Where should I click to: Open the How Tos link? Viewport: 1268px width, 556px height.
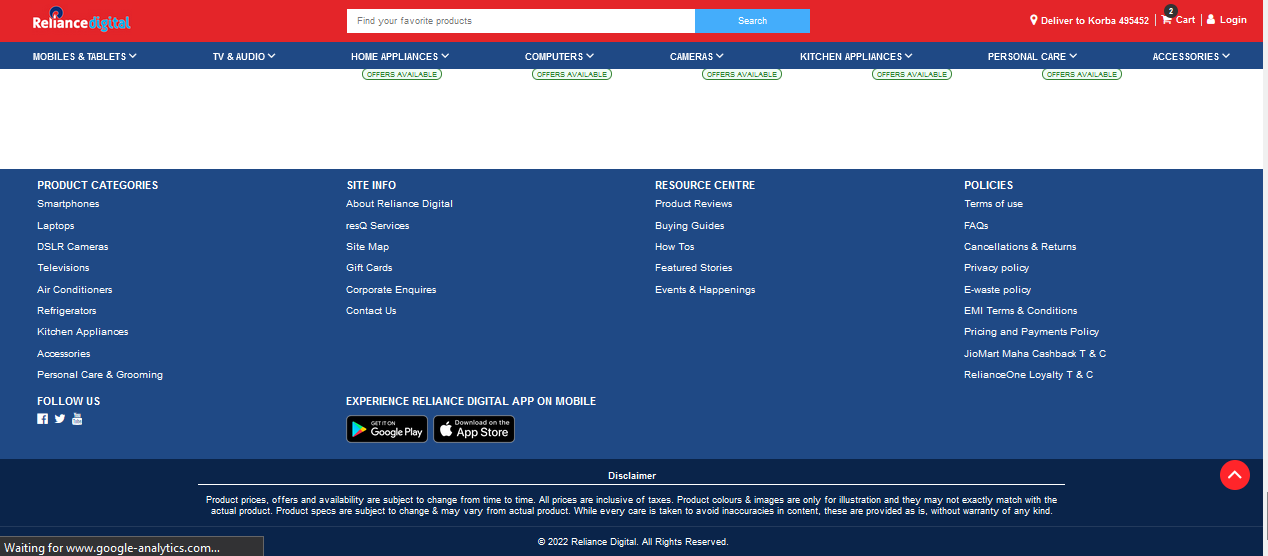coord(675,247)
